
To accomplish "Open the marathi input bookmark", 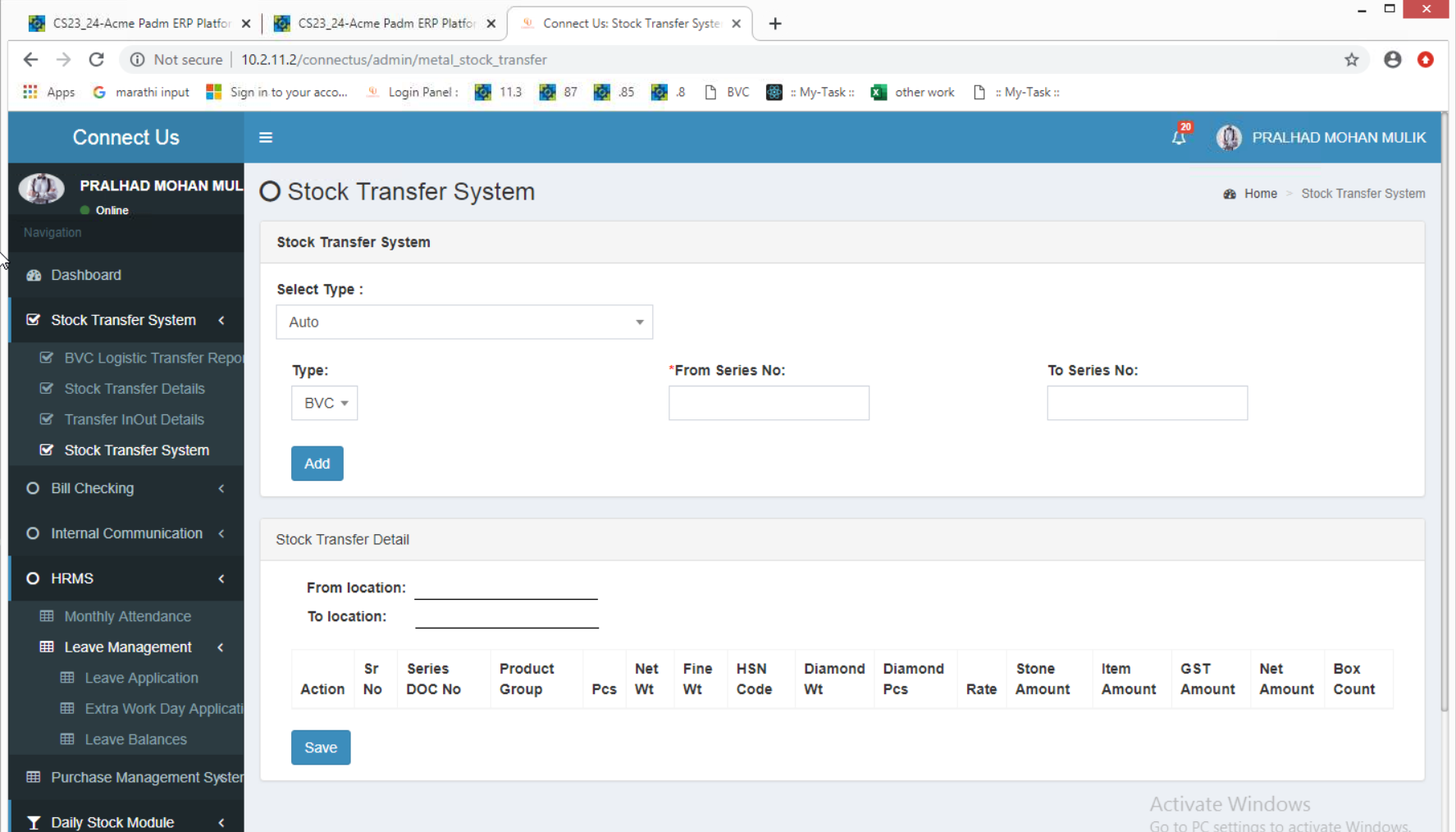I will click(141, 92).
